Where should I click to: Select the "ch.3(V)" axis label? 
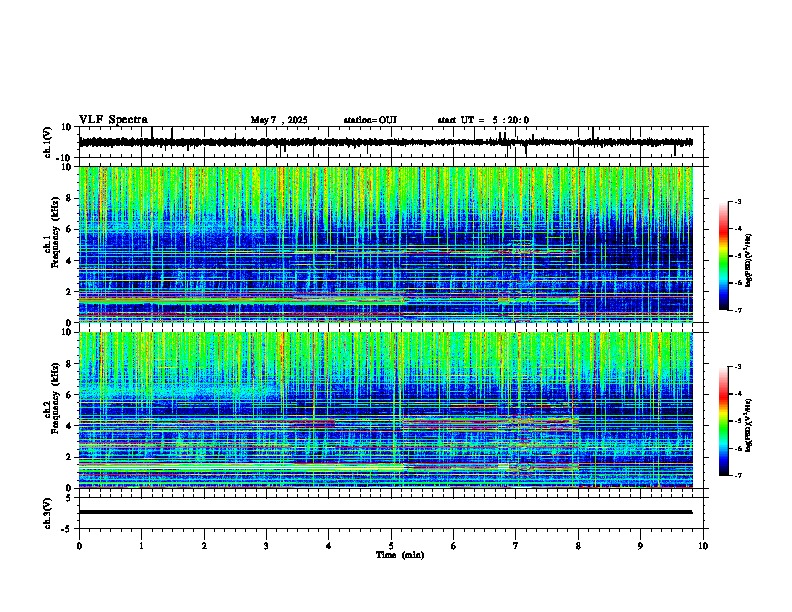pos(48,513)
